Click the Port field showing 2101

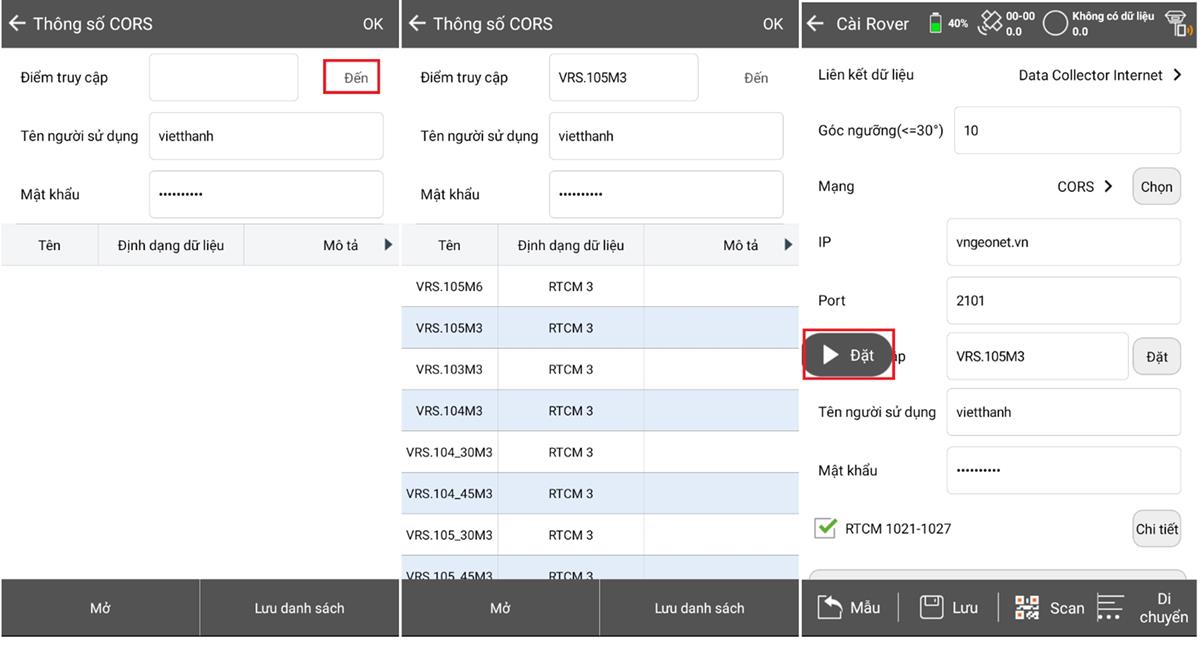coord(1063,300)
